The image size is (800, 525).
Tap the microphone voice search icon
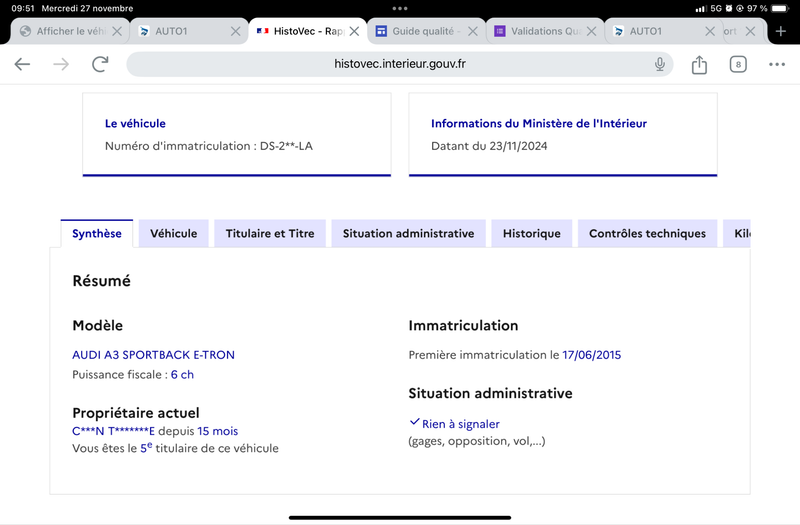pos(660,64)
